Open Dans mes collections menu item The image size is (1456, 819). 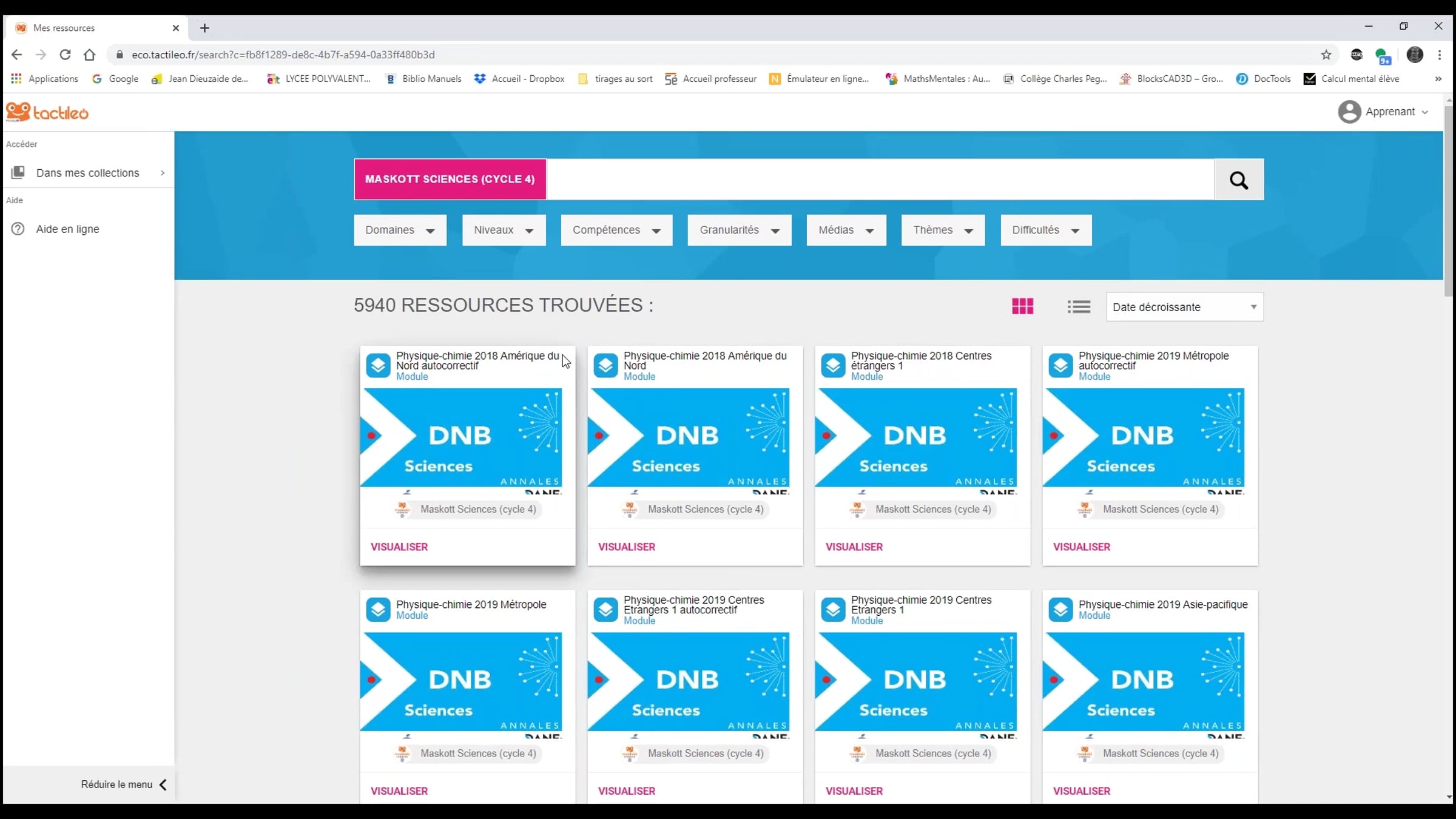coord(89,173)
